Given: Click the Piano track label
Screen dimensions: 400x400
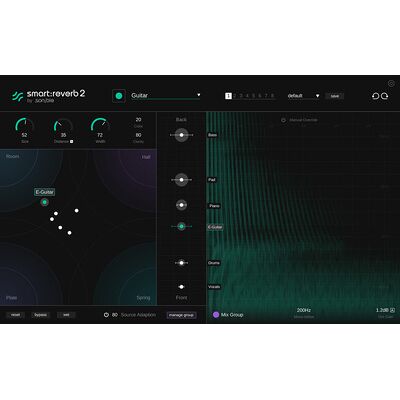Looking at the screenshot, I should point(214,206).
